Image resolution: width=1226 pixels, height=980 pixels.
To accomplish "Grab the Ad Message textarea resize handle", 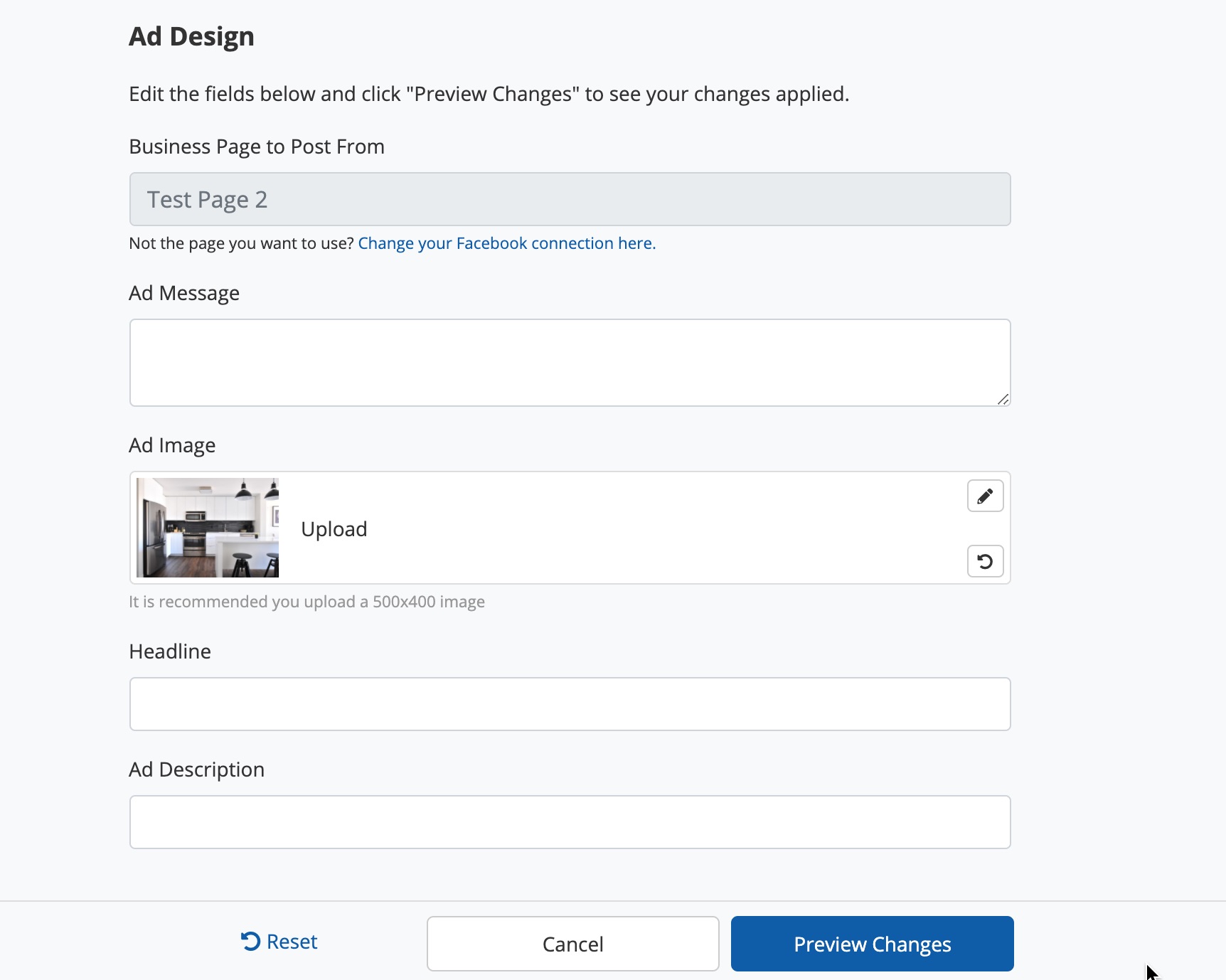I will [1003, 399].
